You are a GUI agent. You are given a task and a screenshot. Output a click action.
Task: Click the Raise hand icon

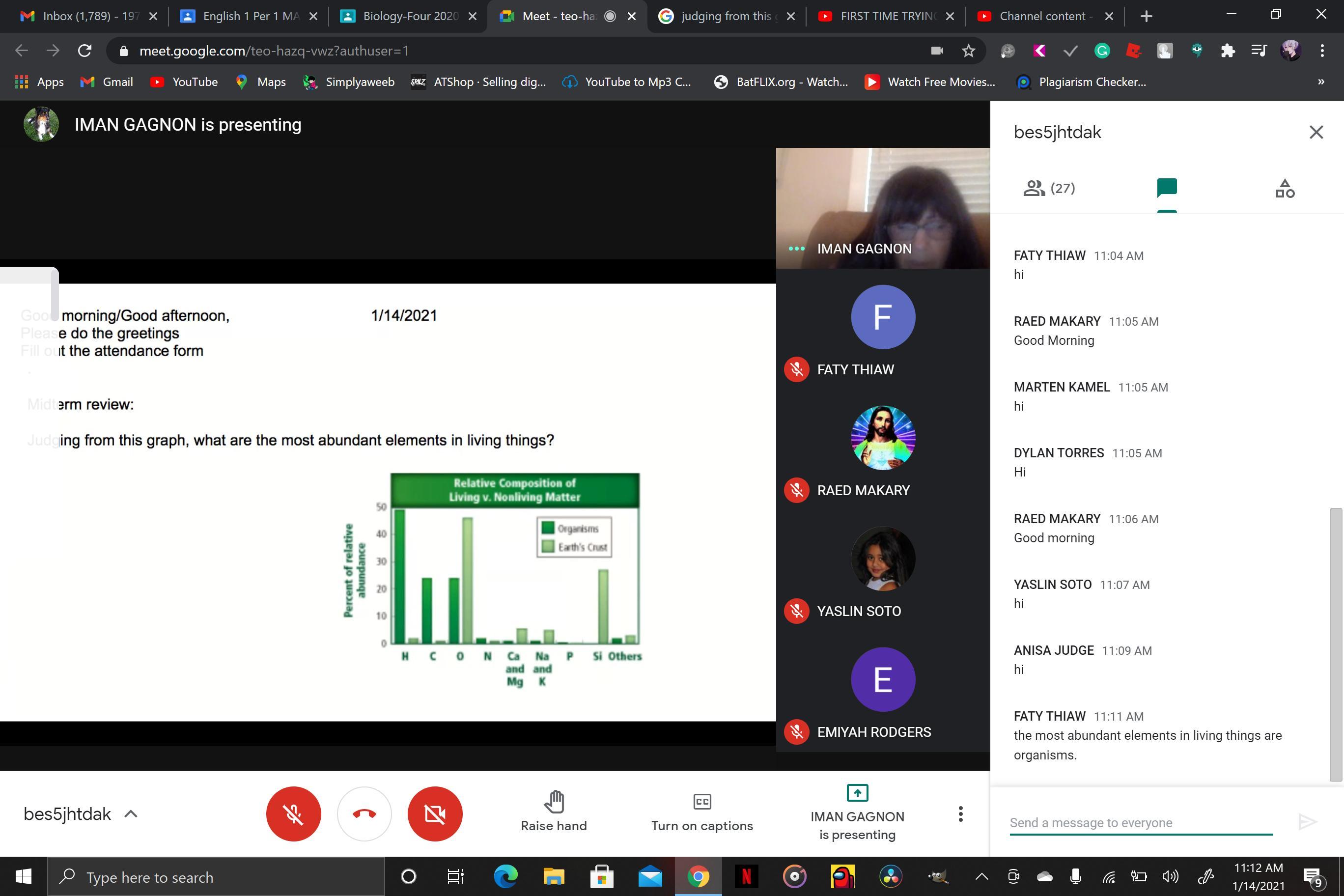(x=553, y=802)
